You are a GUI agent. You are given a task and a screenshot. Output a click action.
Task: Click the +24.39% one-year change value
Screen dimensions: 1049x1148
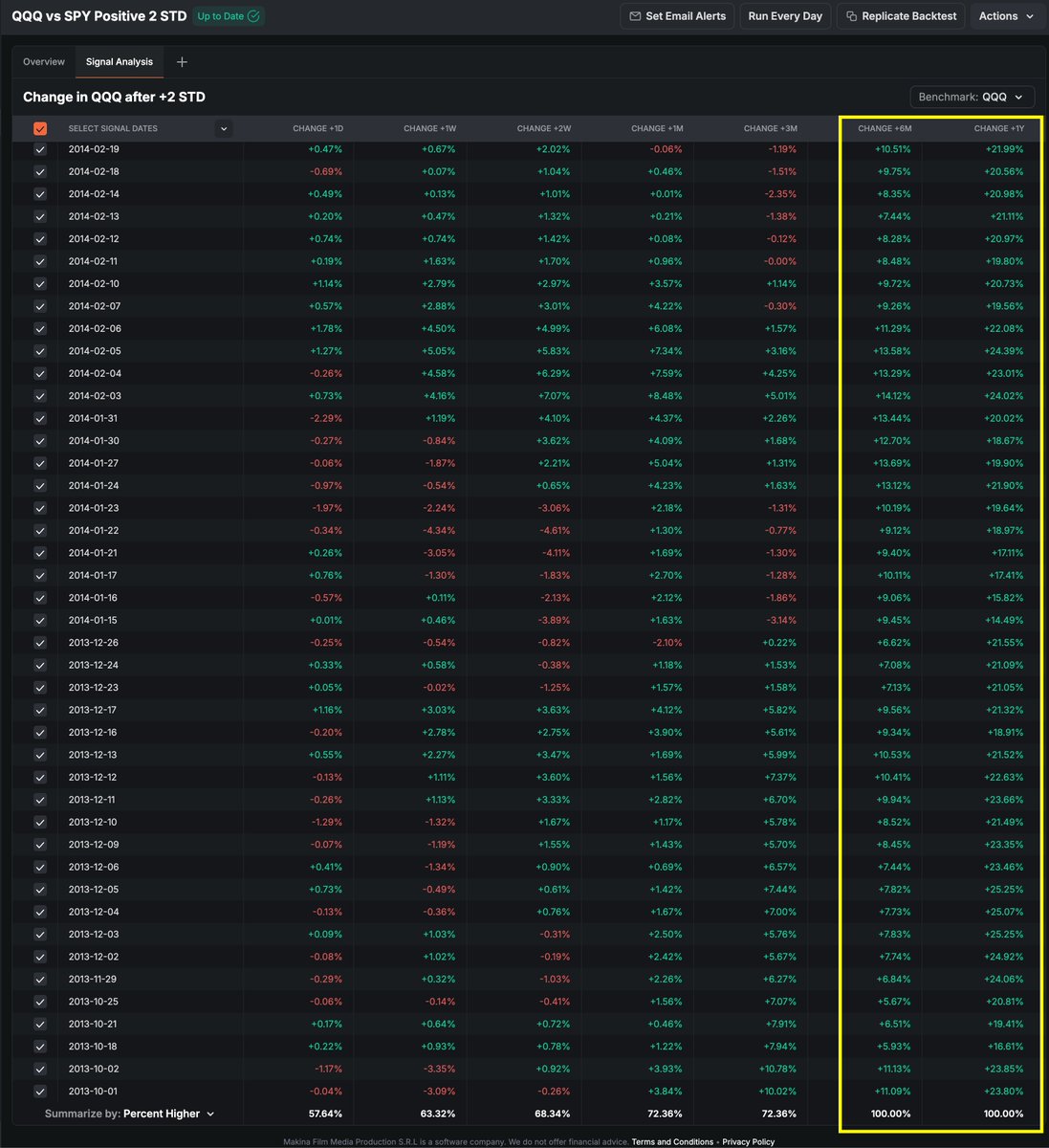(1005, 351)
